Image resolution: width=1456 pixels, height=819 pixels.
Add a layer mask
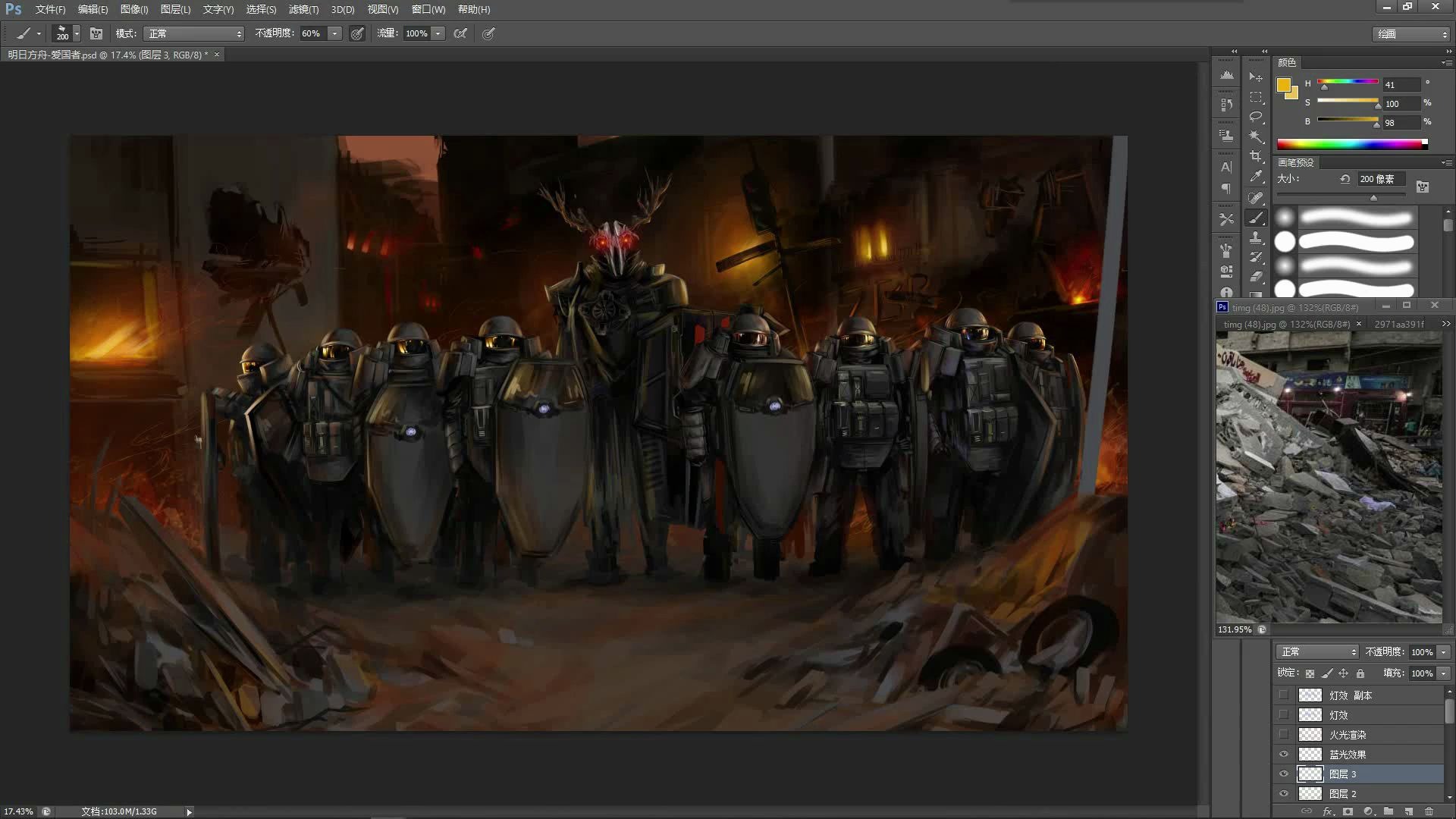coord(1348,811)
